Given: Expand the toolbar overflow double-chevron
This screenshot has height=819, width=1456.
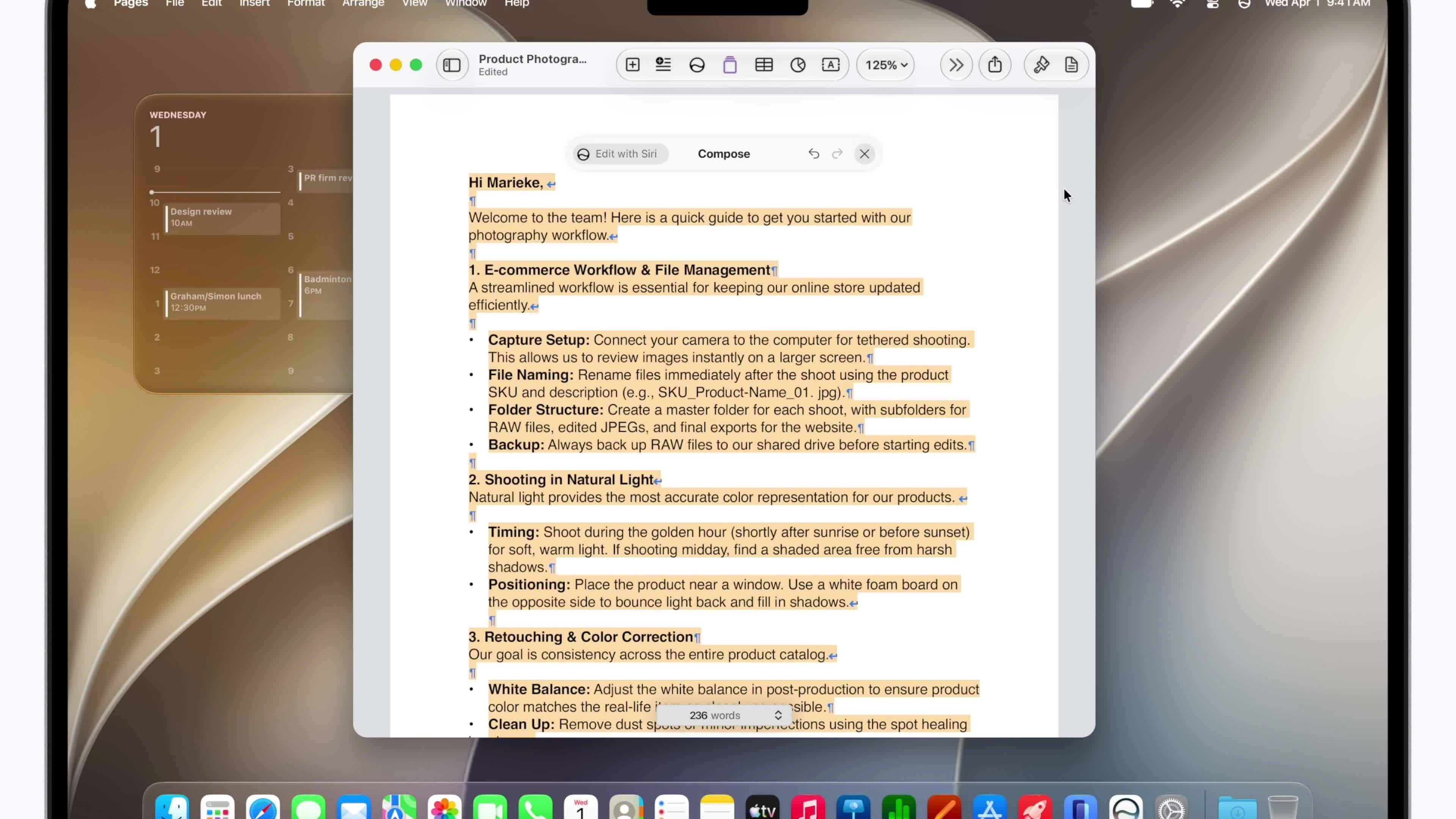Looking at the screenshot, I should pyautogui.click(x=956, y=65).
